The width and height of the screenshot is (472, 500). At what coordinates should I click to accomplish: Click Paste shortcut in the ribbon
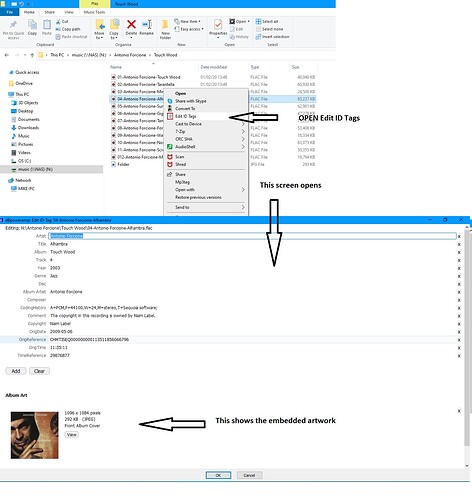pyautogui.click(x=71, y=37)
